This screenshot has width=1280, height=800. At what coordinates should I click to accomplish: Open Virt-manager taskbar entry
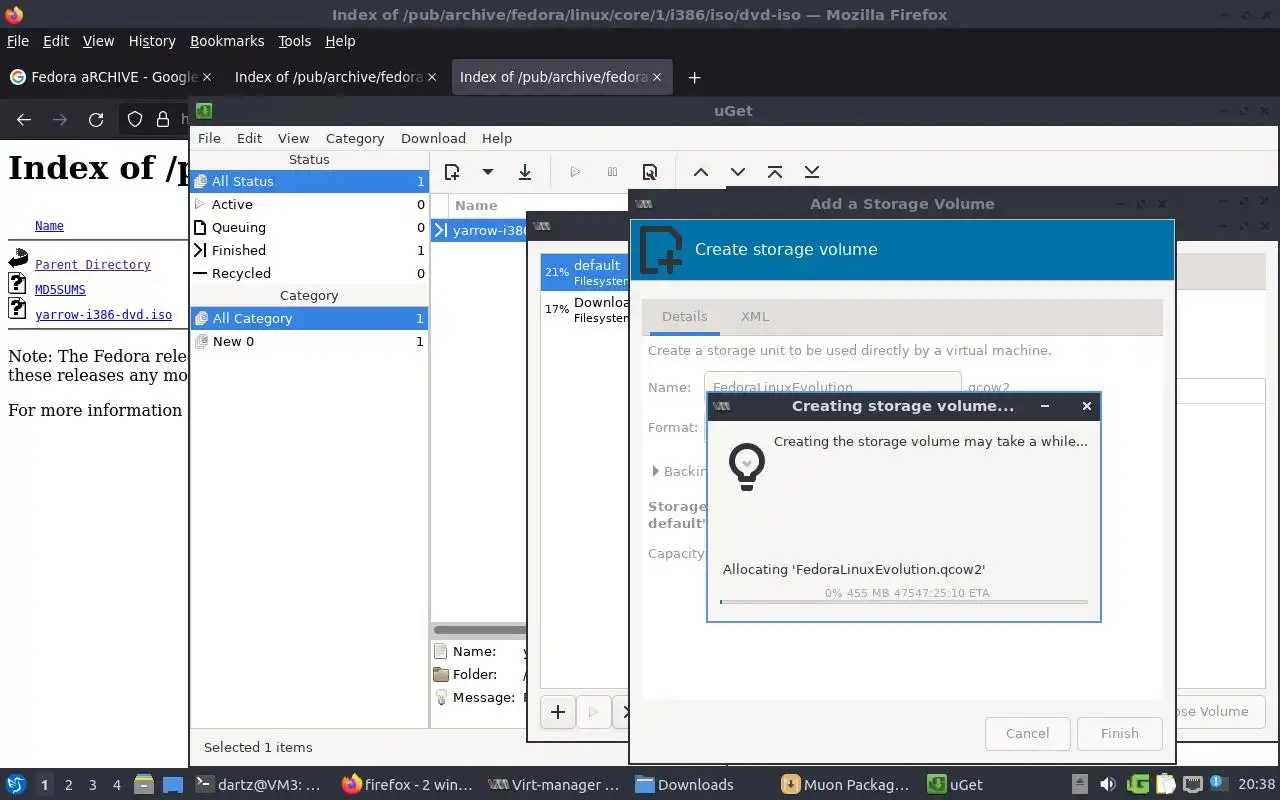[x=554, y=785]
